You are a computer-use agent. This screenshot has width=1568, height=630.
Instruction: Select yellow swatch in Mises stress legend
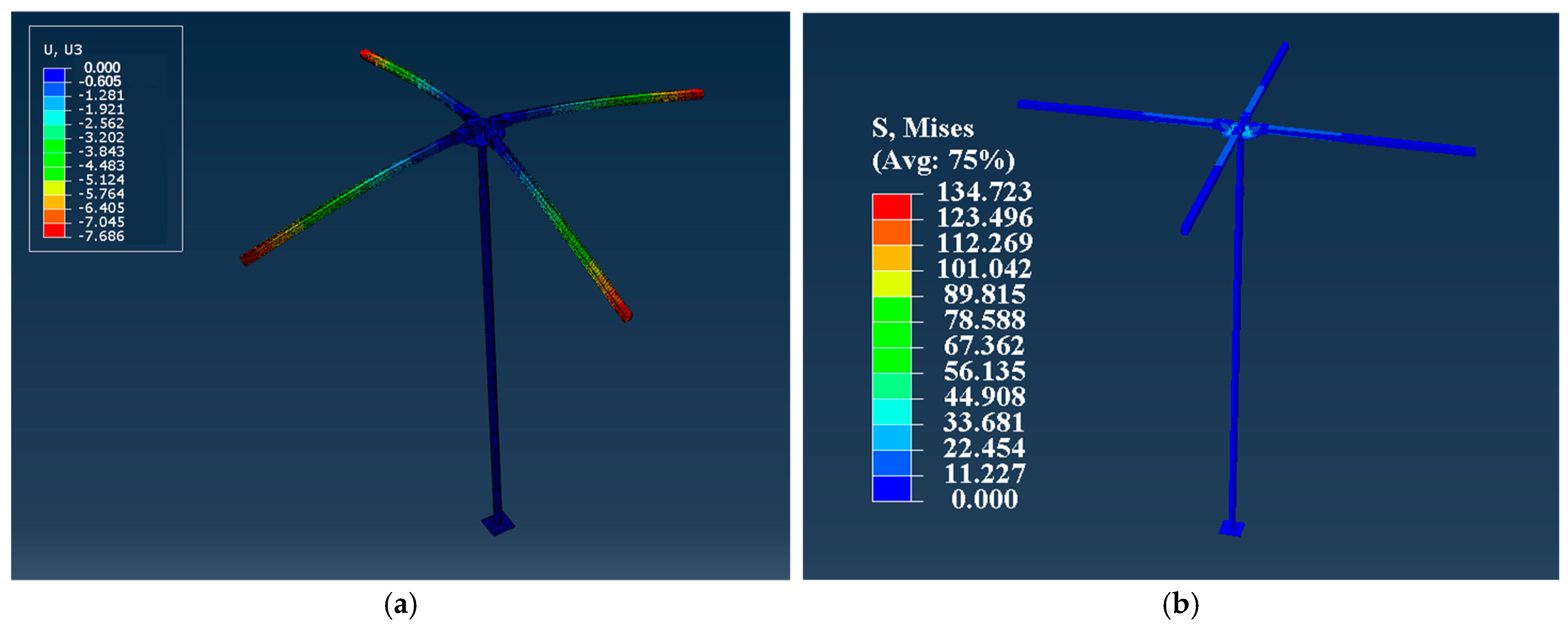tap(892, 283)
